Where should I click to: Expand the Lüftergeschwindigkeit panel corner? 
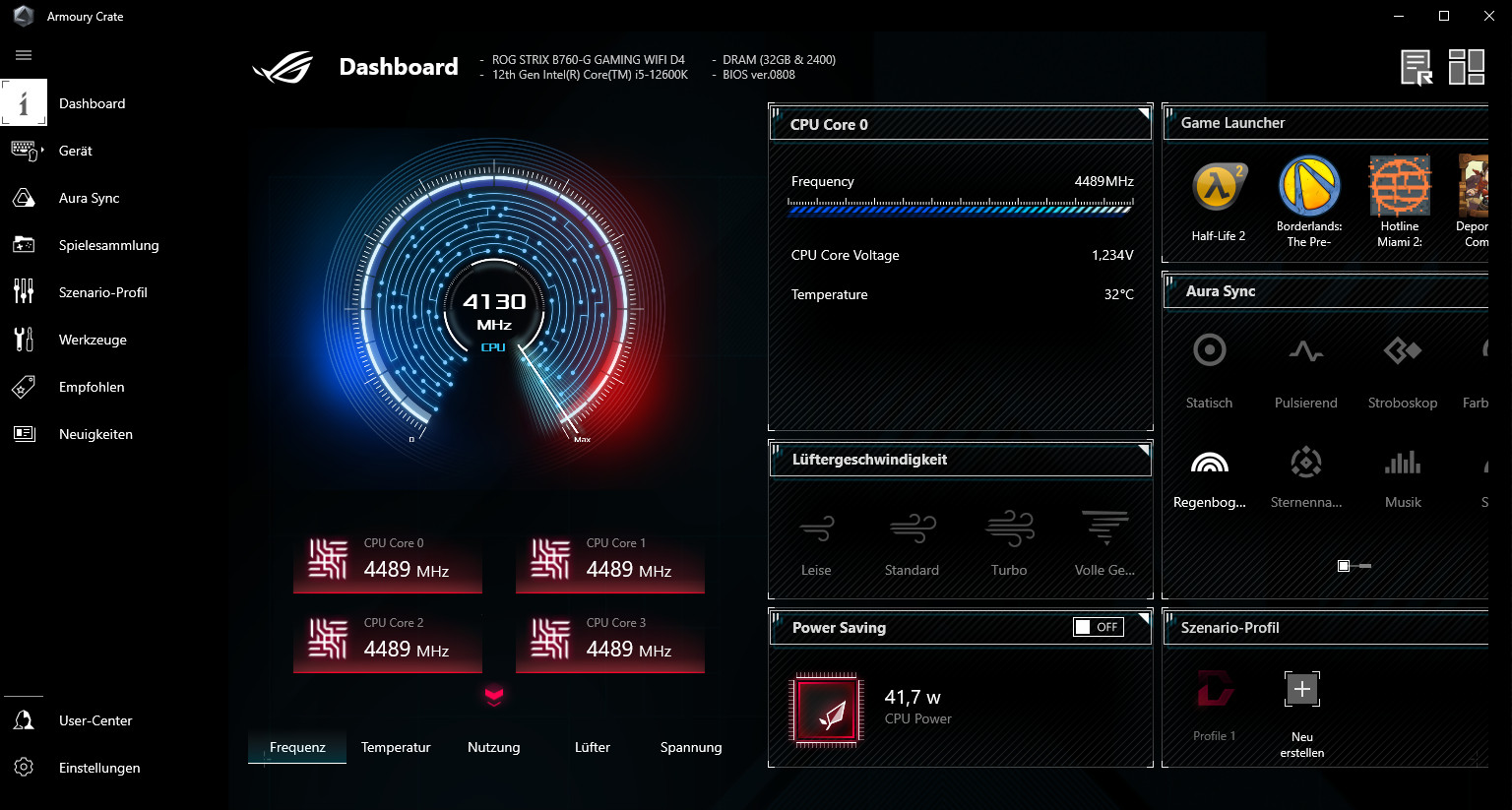point(1144,449)
